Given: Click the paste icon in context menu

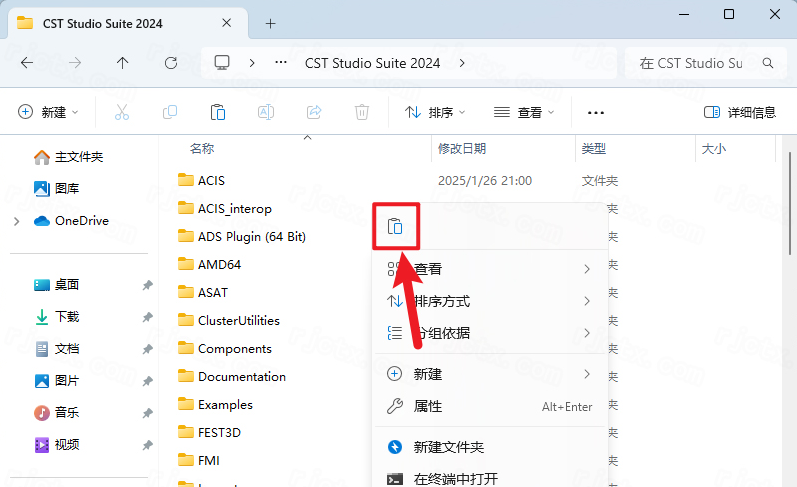Looking at the screenshot, I should pos(395,226).
